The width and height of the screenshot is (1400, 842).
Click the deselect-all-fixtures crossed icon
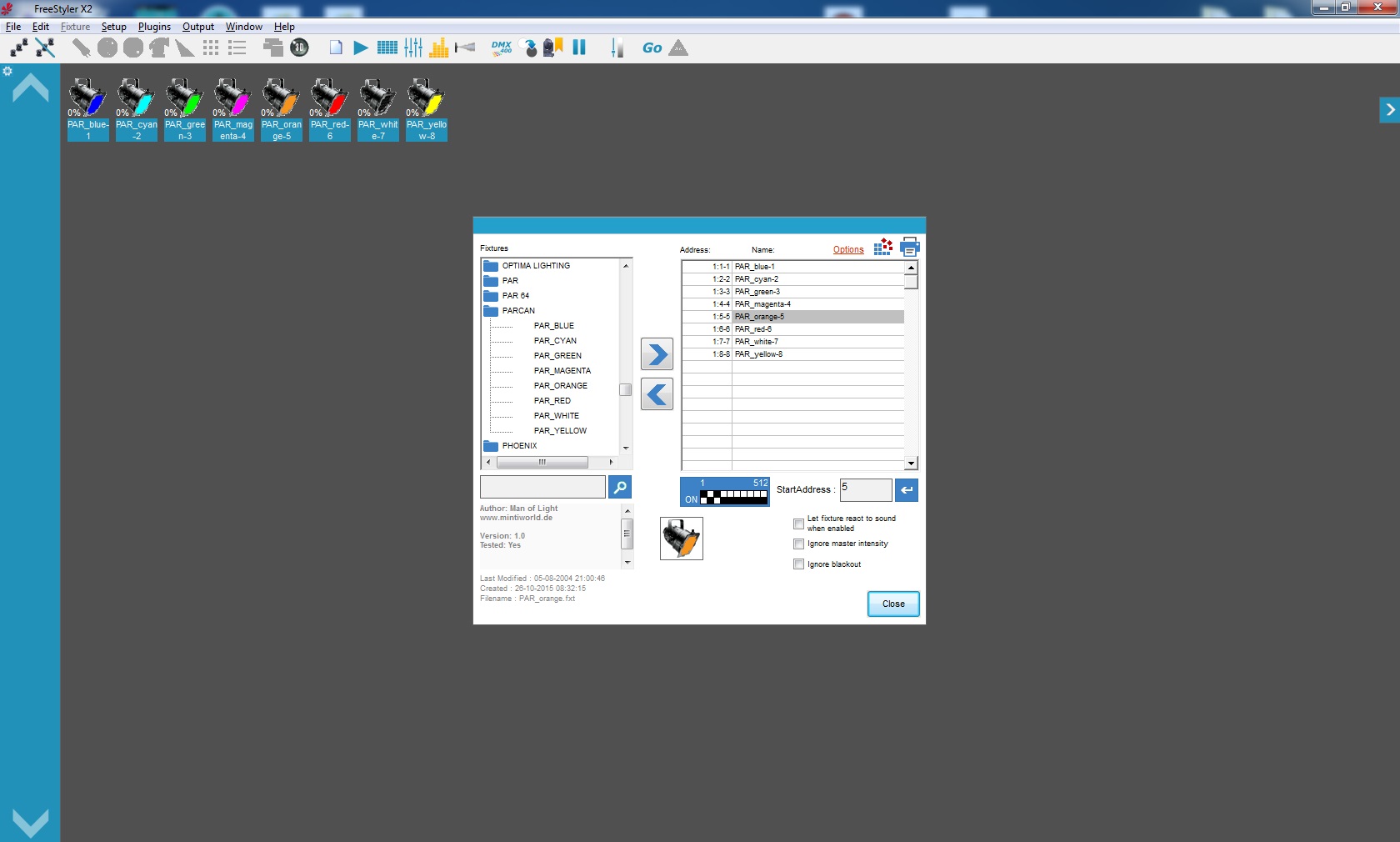point(45,48)
